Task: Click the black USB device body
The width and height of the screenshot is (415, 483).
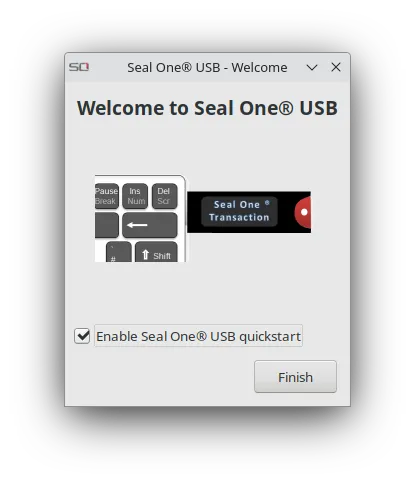Action: click(x=249, y=212)
